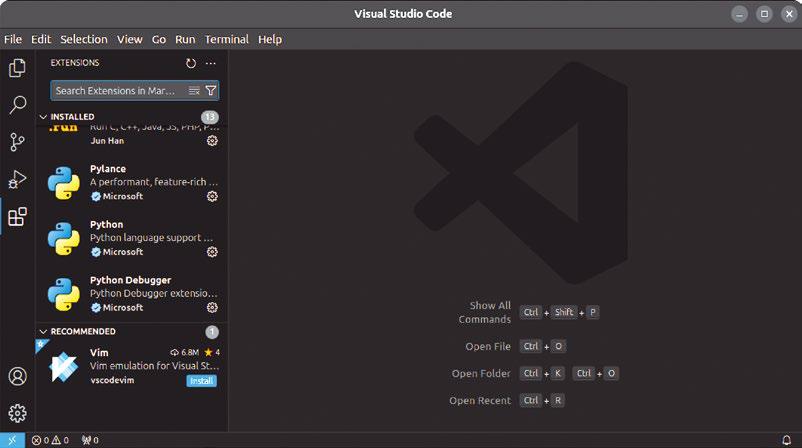Select the Extensions view icon
Image resolution: width=802 pixels, height=448 pixels.
[x=17, y=217]
